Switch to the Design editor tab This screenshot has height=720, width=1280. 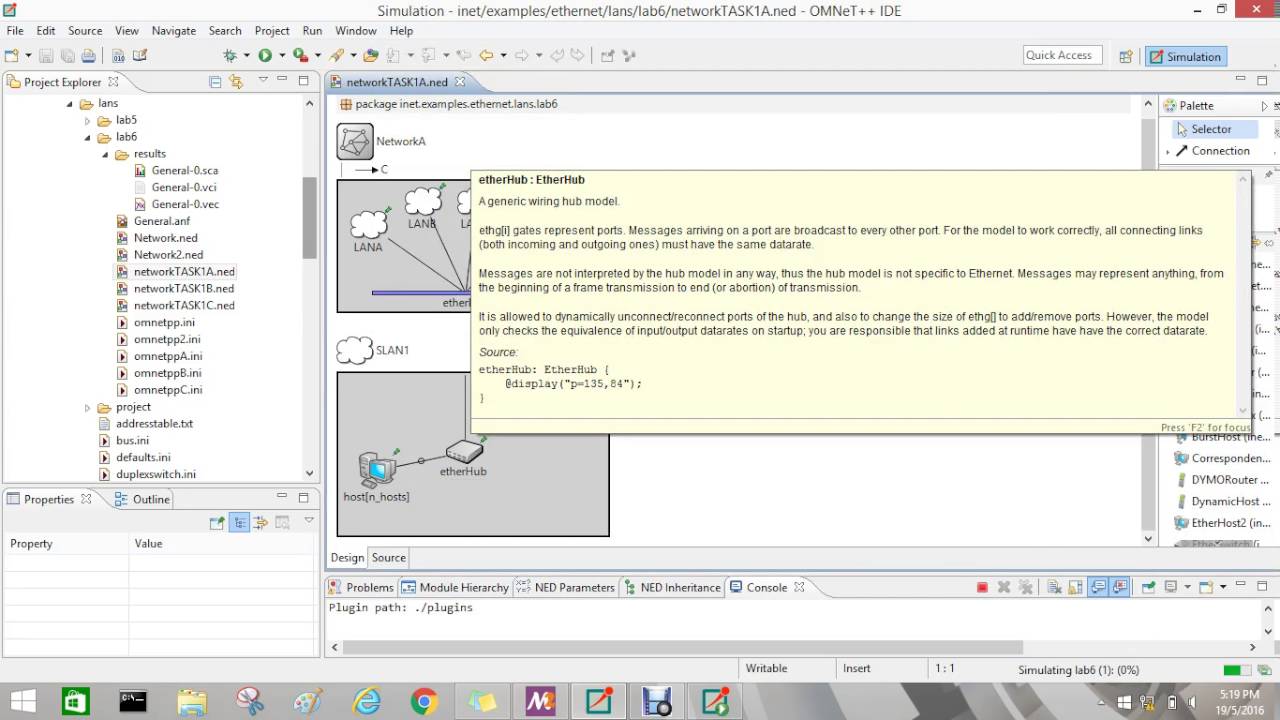[x=348, y=558]
